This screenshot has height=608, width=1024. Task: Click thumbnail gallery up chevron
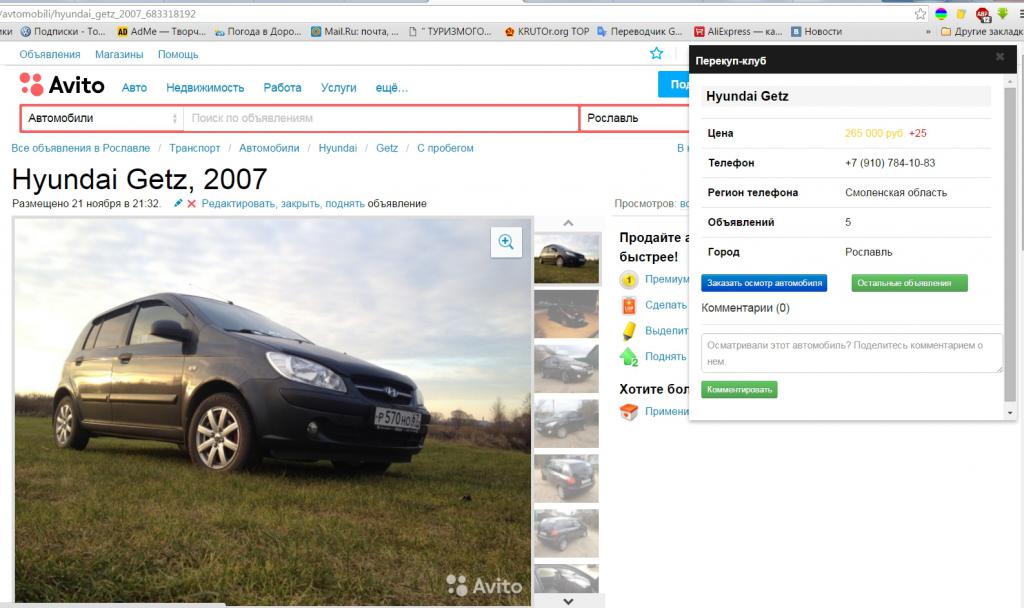click(x=568, y=223)
